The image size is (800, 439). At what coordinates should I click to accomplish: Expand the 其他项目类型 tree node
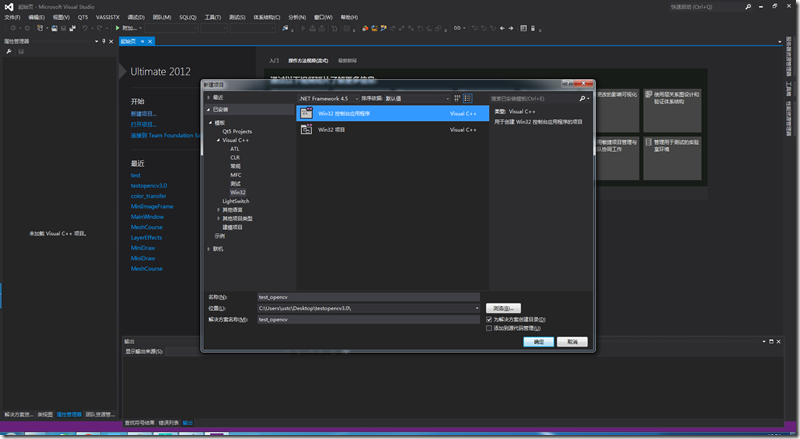(218, 218)
